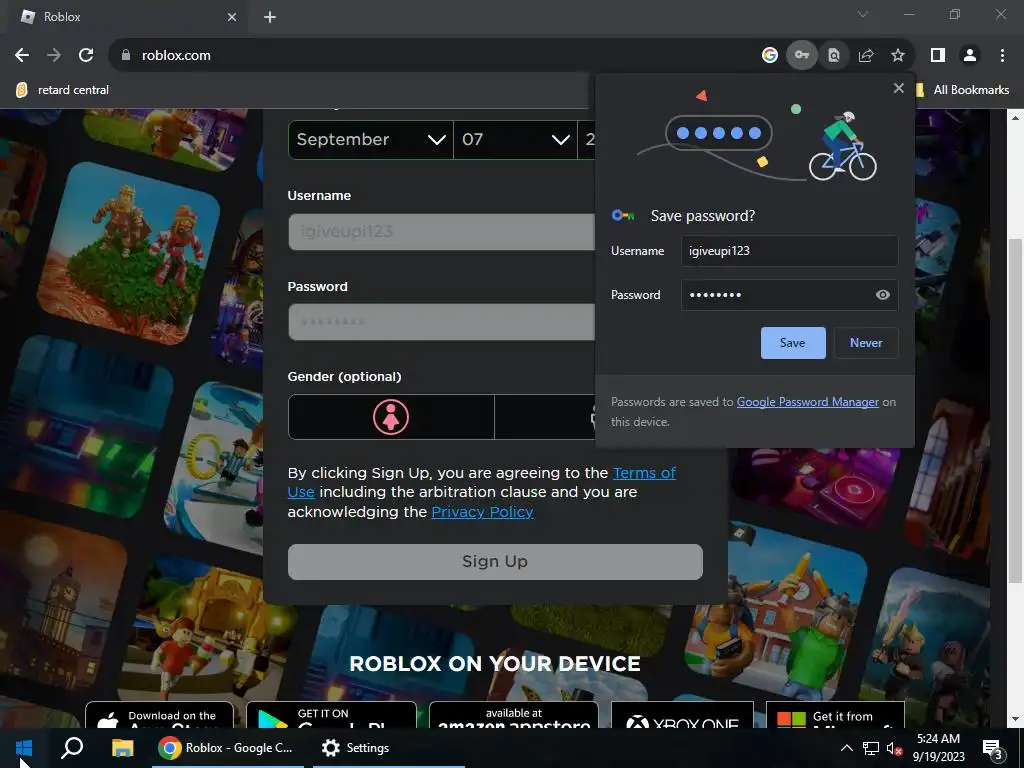Click the Roblox Password input field
This screenshot has width=1024, height=768.
pyautogui.click(x=441, y=322)
